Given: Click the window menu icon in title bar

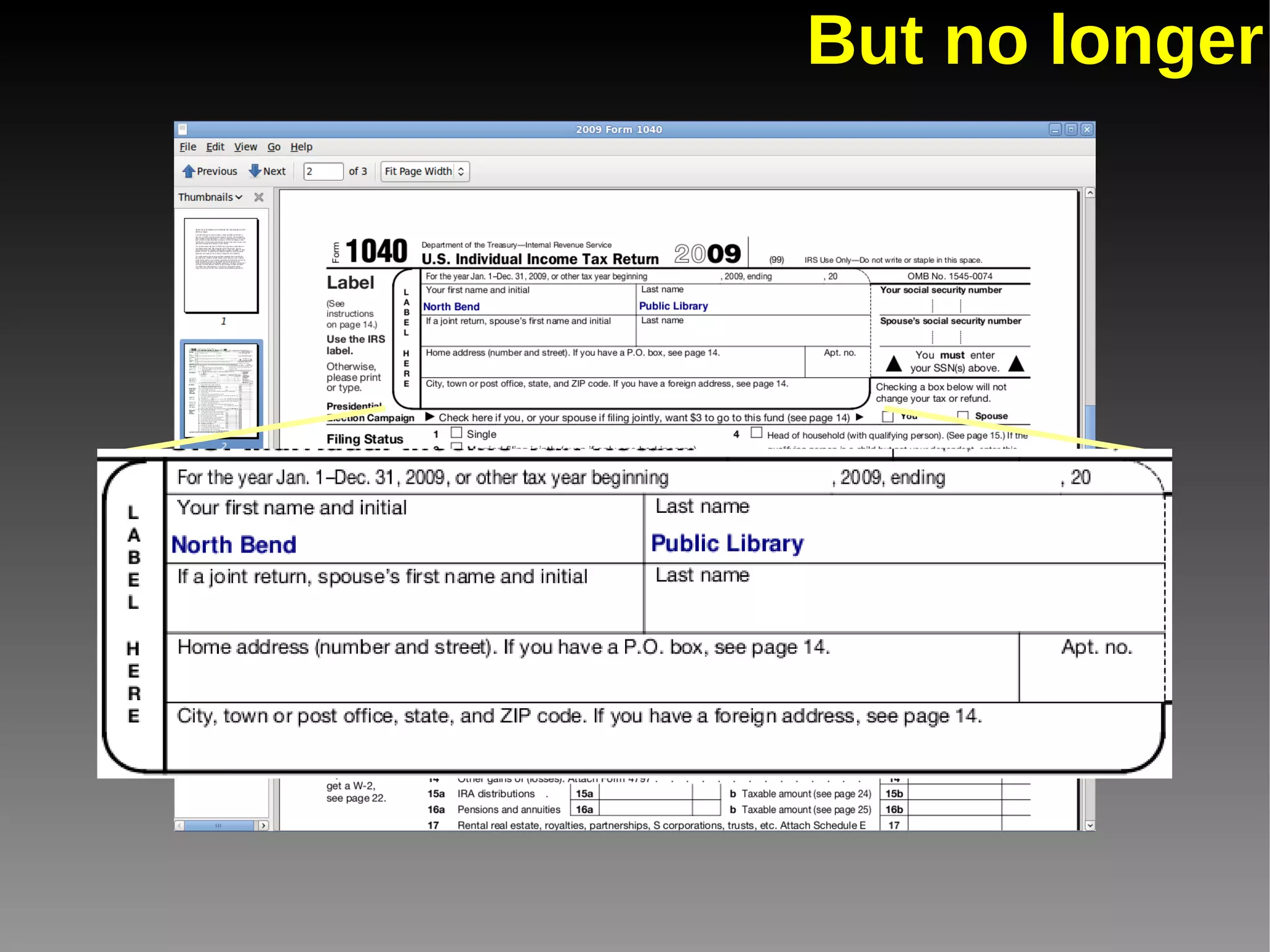Looking at the screenshot, I should click(182, 129).
